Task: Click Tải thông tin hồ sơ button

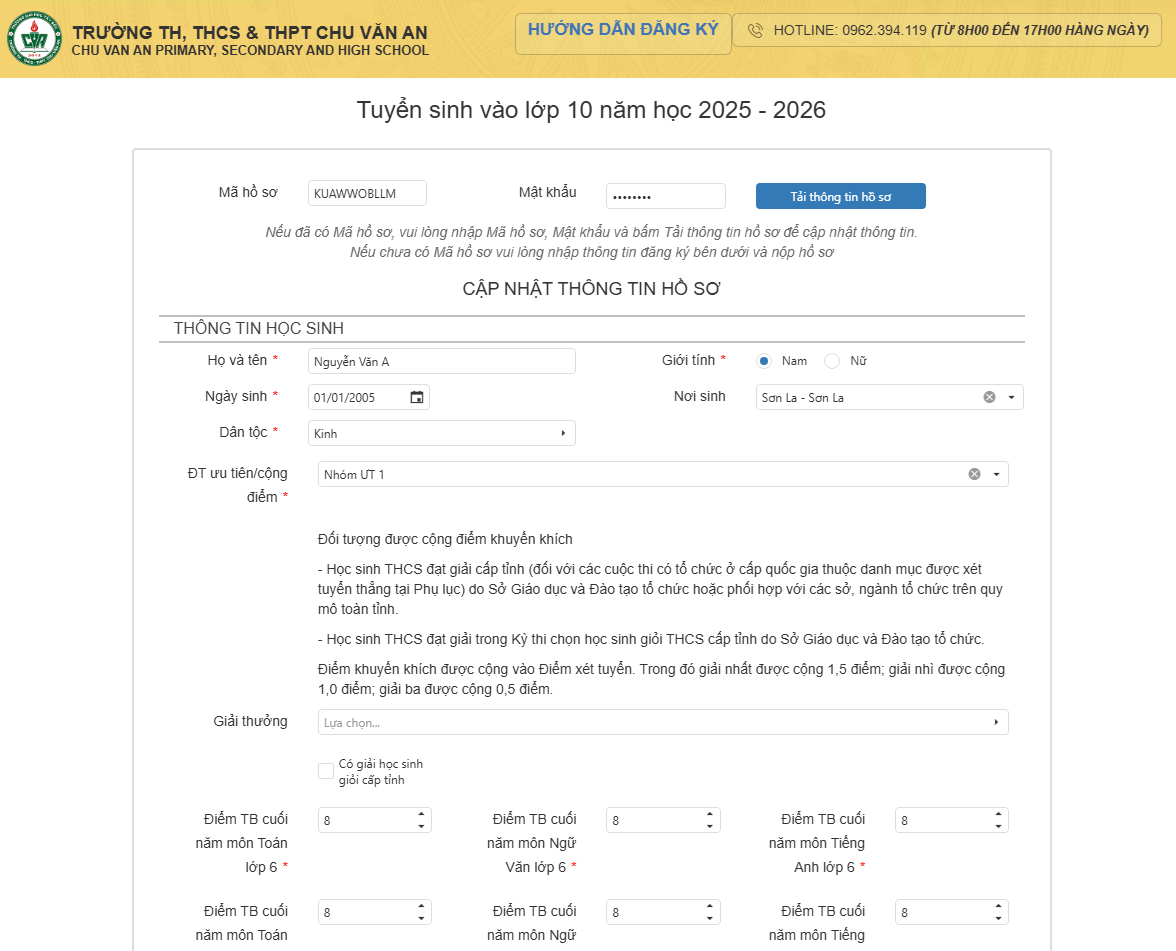Action: coord(841,196)
